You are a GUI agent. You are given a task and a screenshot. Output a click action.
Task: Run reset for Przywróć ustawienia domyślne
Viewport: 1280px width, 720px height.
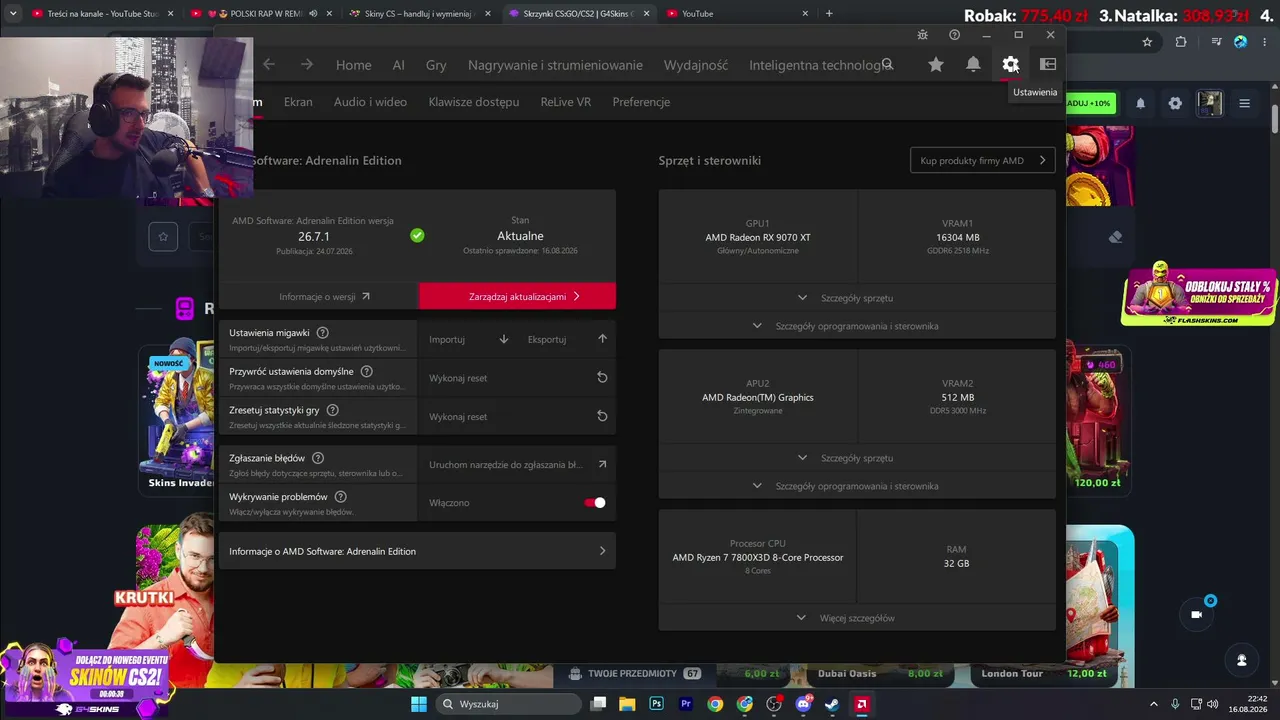(x=517, y=377)
